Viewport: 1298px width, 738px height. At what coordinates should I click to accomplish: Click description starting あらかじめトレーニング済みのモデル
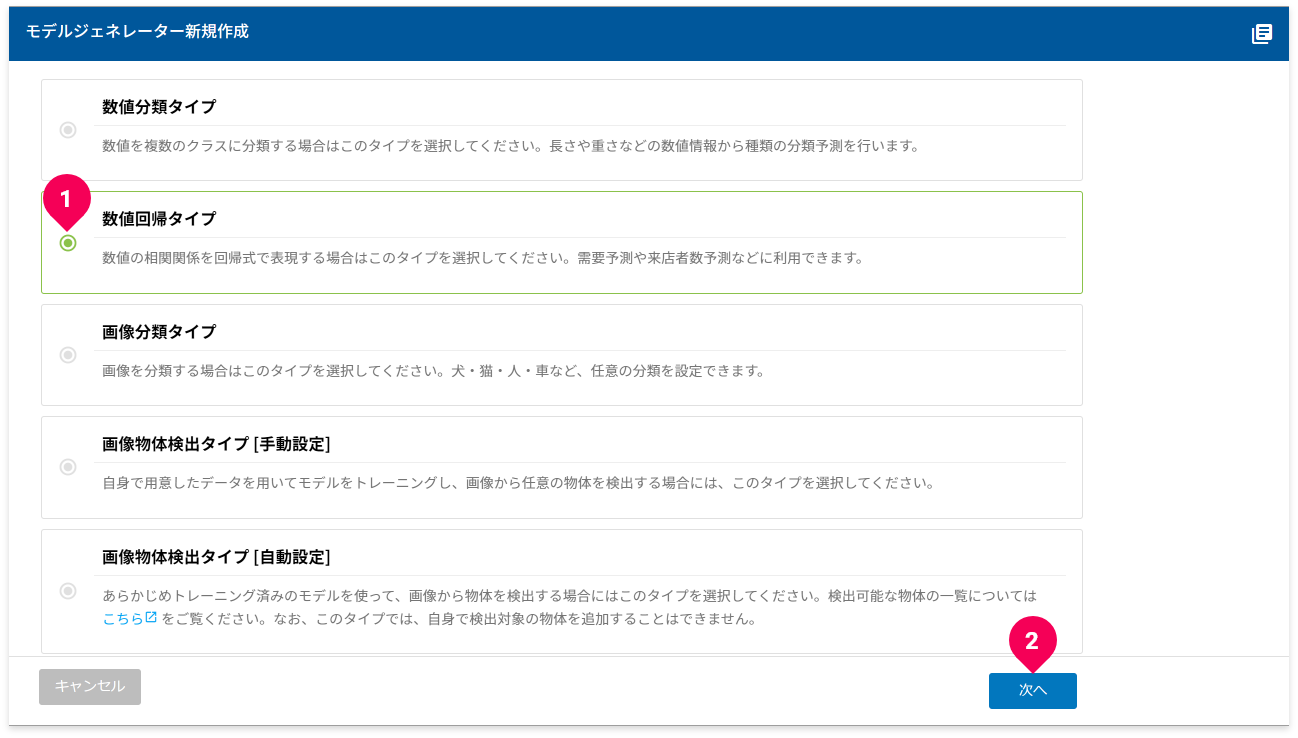click(x=570, y=607)
